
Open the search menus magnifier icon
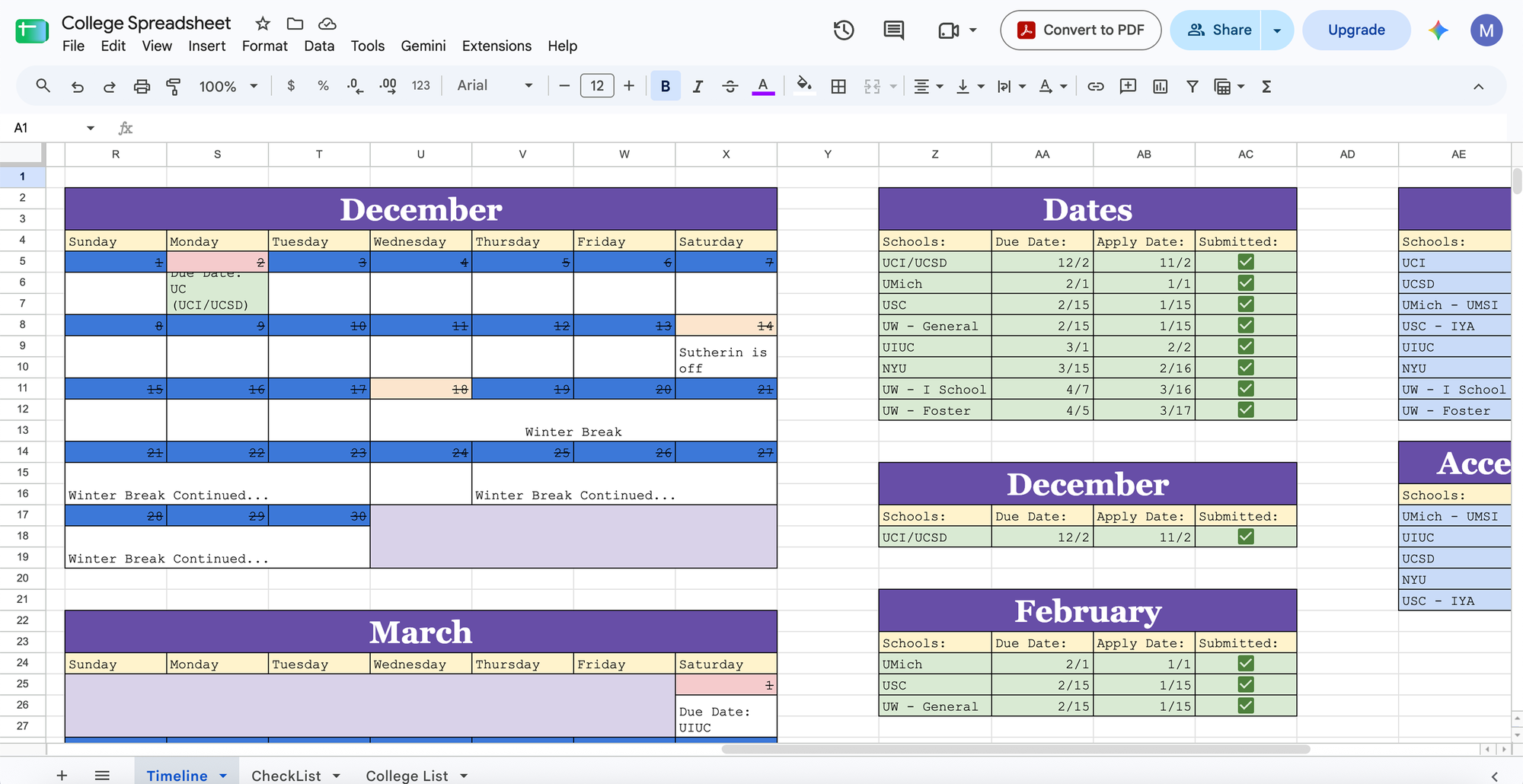tap(43, 86)
